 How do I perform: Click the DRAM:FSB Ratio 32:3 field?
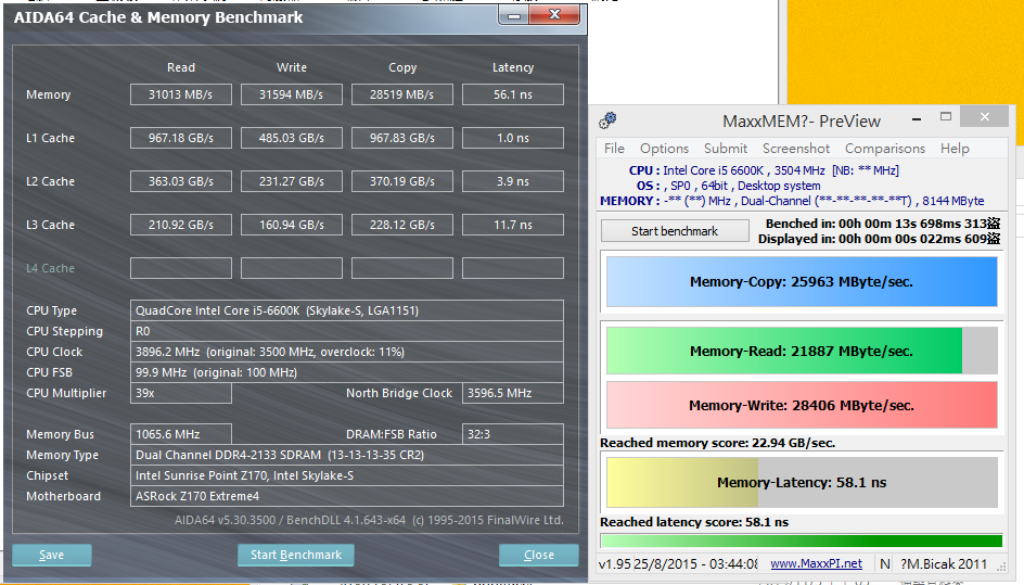(x=513, y=434)
